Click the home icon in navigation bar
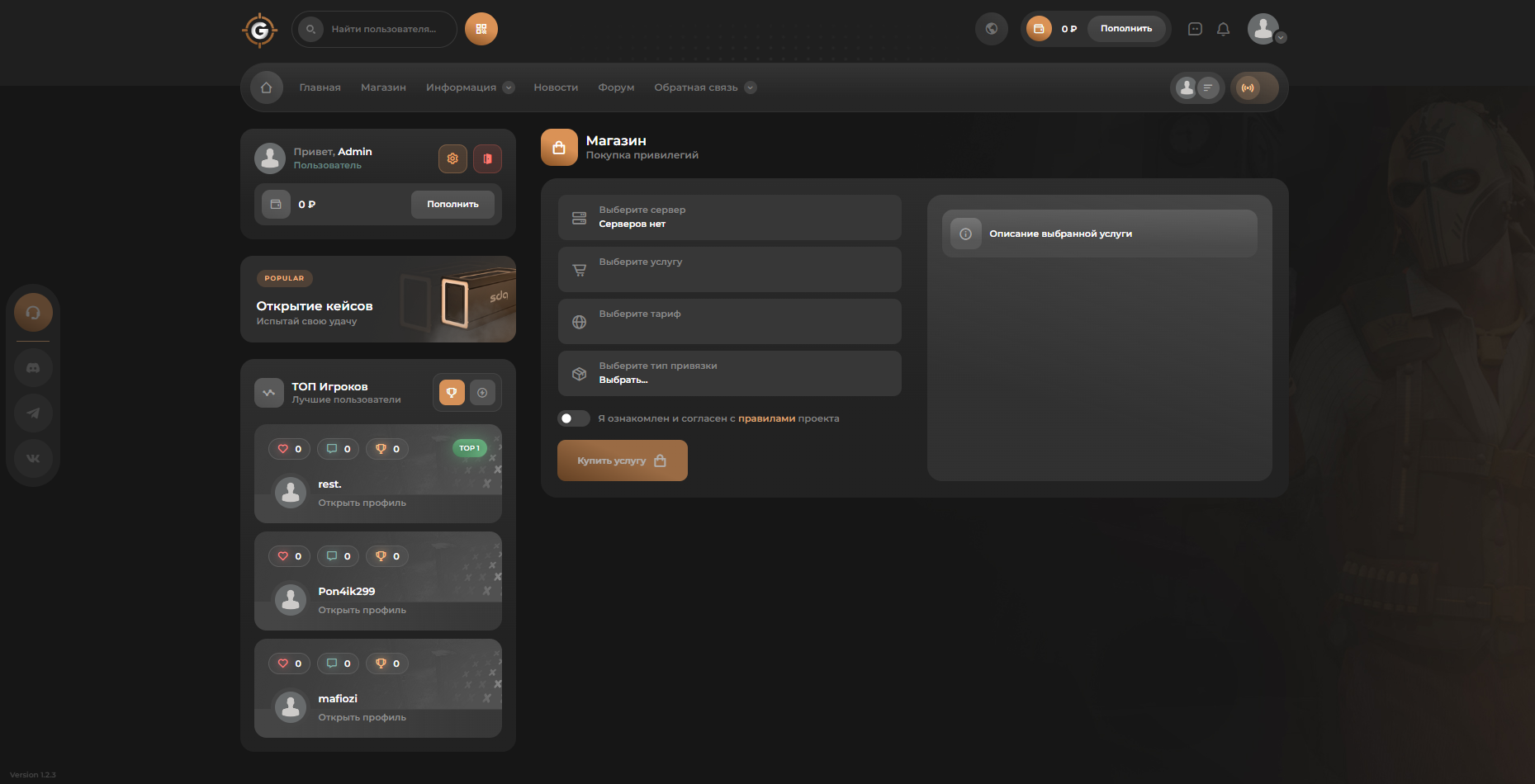This screenshot has width=1535, height=784. click(x=266, y=87)
